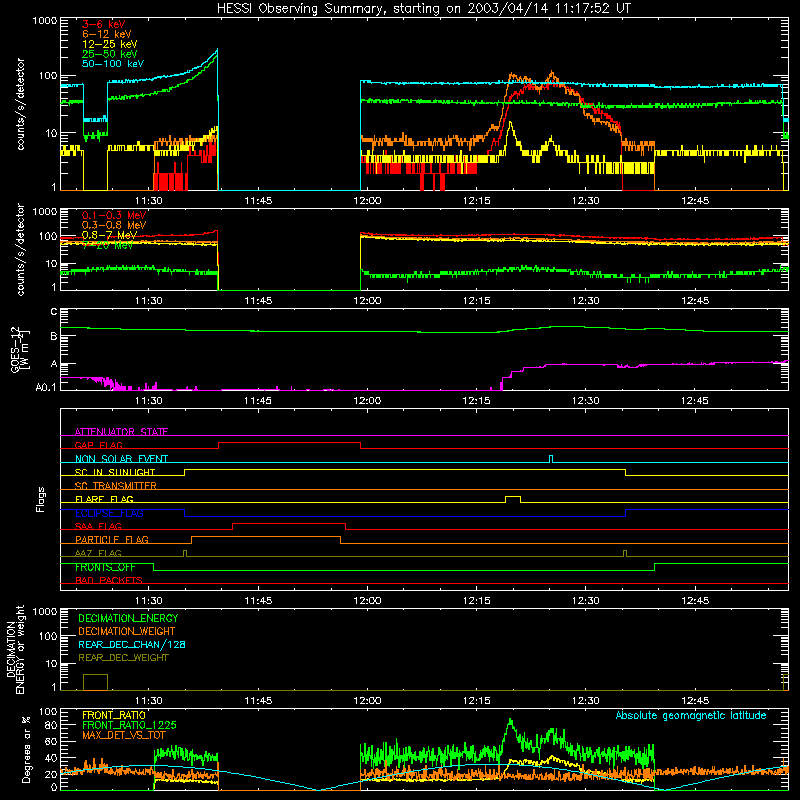Click the MAX_DET_VS_TOT legend label
The image size is (800, 800).
pos(123,735)
